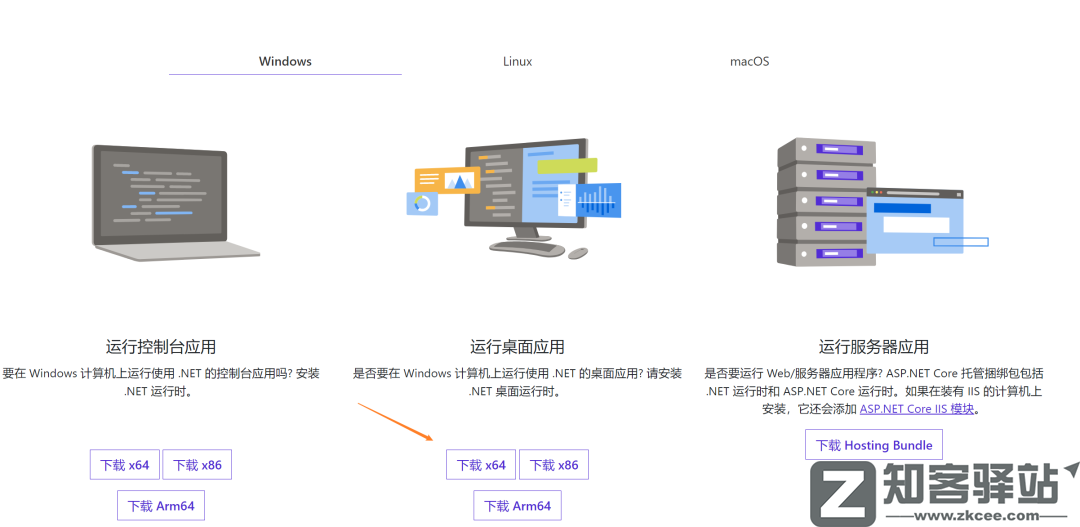Screen dimensions: 1080x527
Task: Switch to the Windows tab
Action: tap(285, 61)
